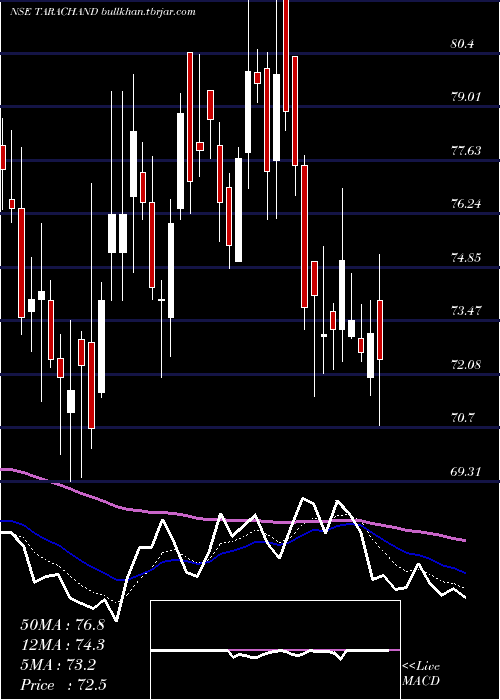The image size is (500, 700).
Task: Select the 74.85 price axis label
Action: (466, 258)
